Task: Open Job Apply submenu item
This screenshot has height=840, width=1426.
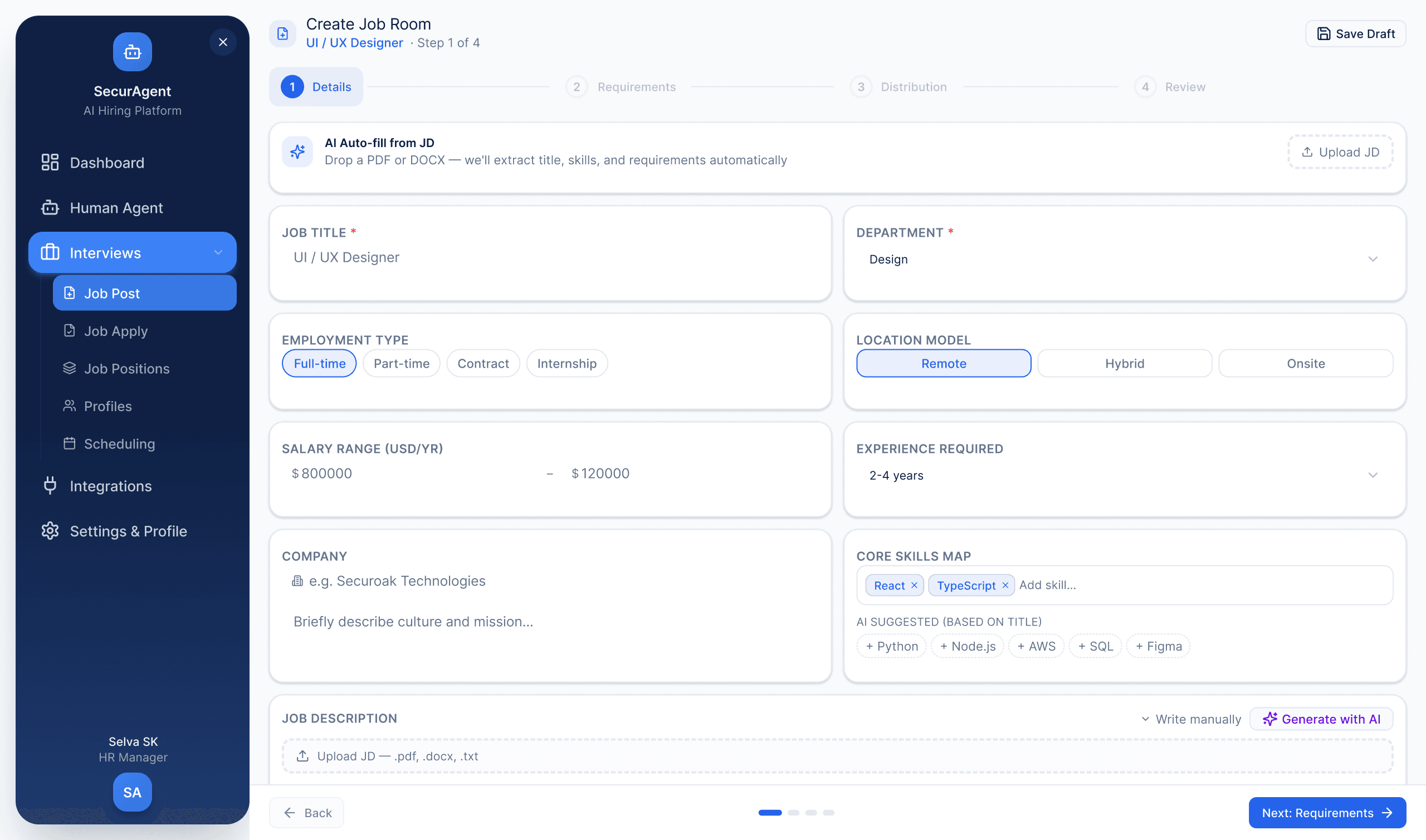Action: pyautogui.click(x=145, y=331)
